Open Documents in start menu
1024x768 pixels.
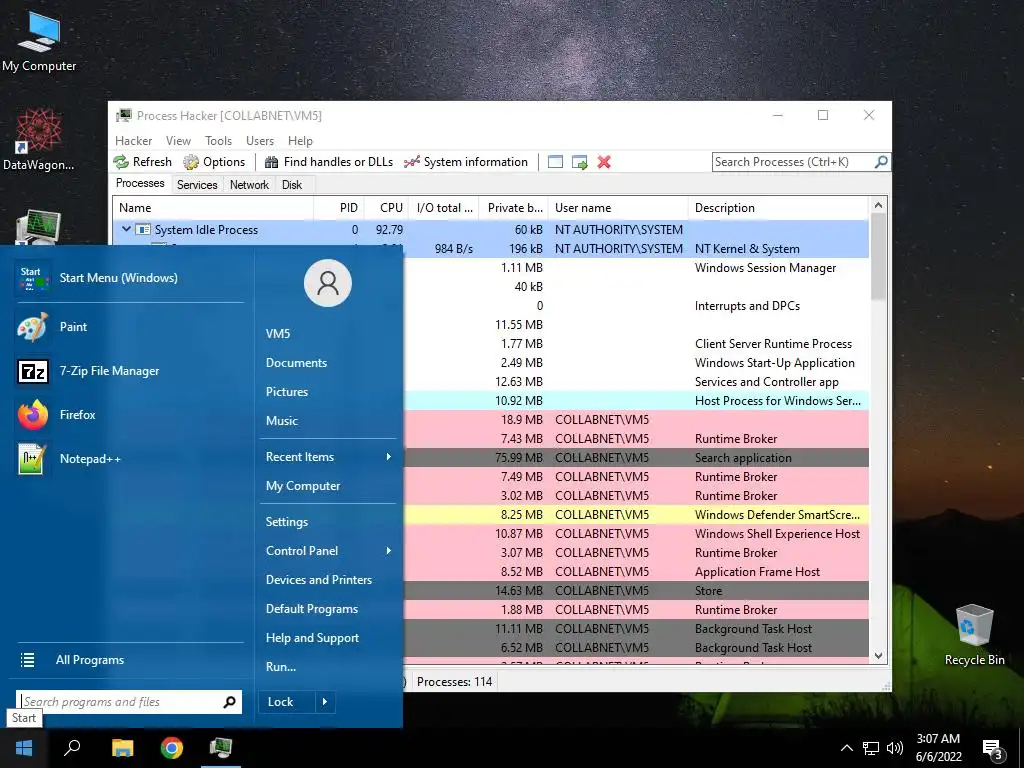(x=296, y=362)
